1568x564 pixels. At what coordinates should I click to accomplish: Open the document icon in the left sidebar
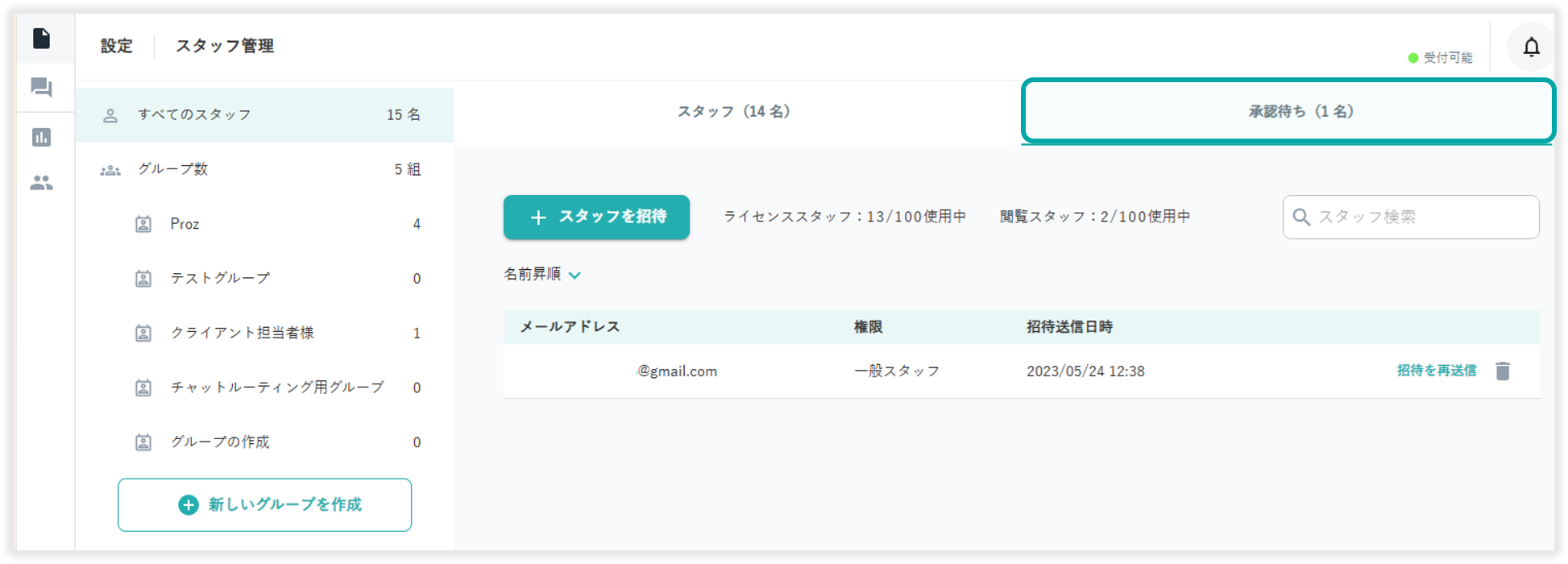(x=42, y=39)
